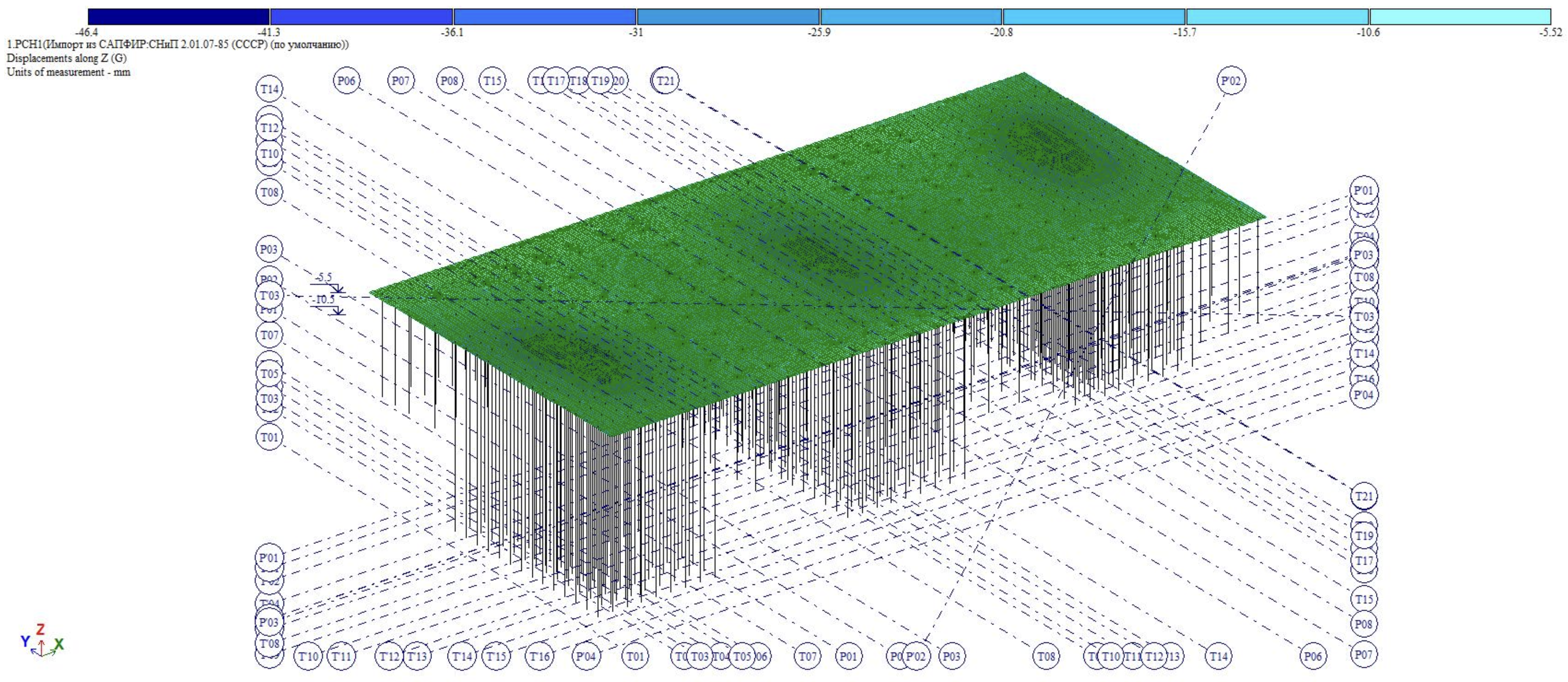Select the T'15 axis bubble in bottom row
Viewport: 1568px width, 682px height.
pos(495,657)
